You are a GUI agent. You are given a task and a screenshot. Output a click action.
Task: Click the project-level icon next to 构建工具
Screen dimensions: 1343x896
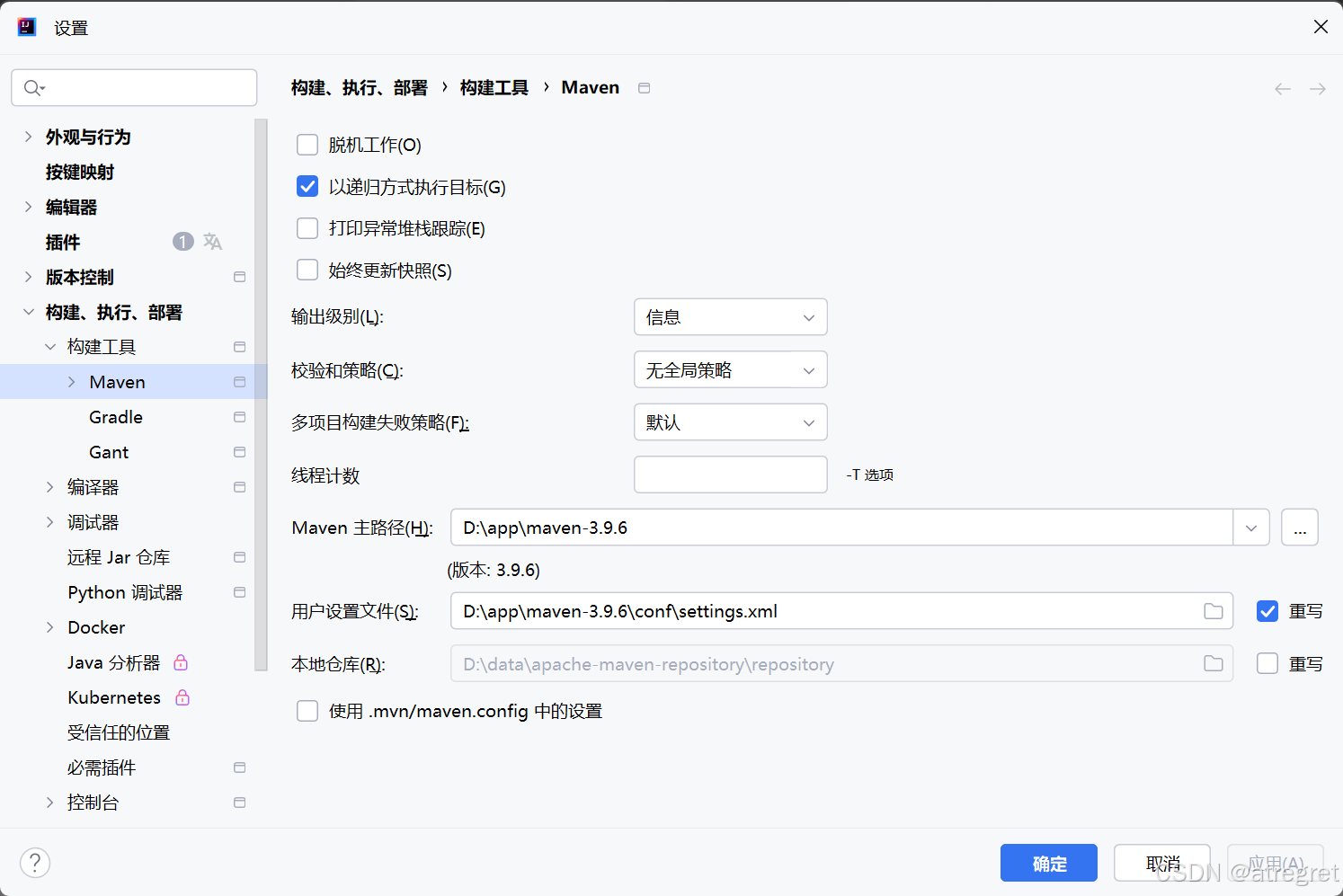coord(239,347)
